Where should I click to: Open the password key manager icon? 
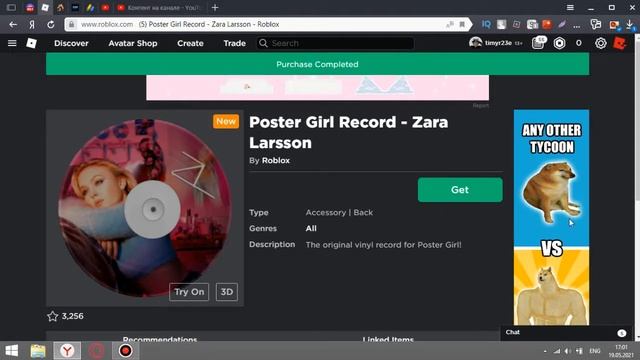(596, 24)
